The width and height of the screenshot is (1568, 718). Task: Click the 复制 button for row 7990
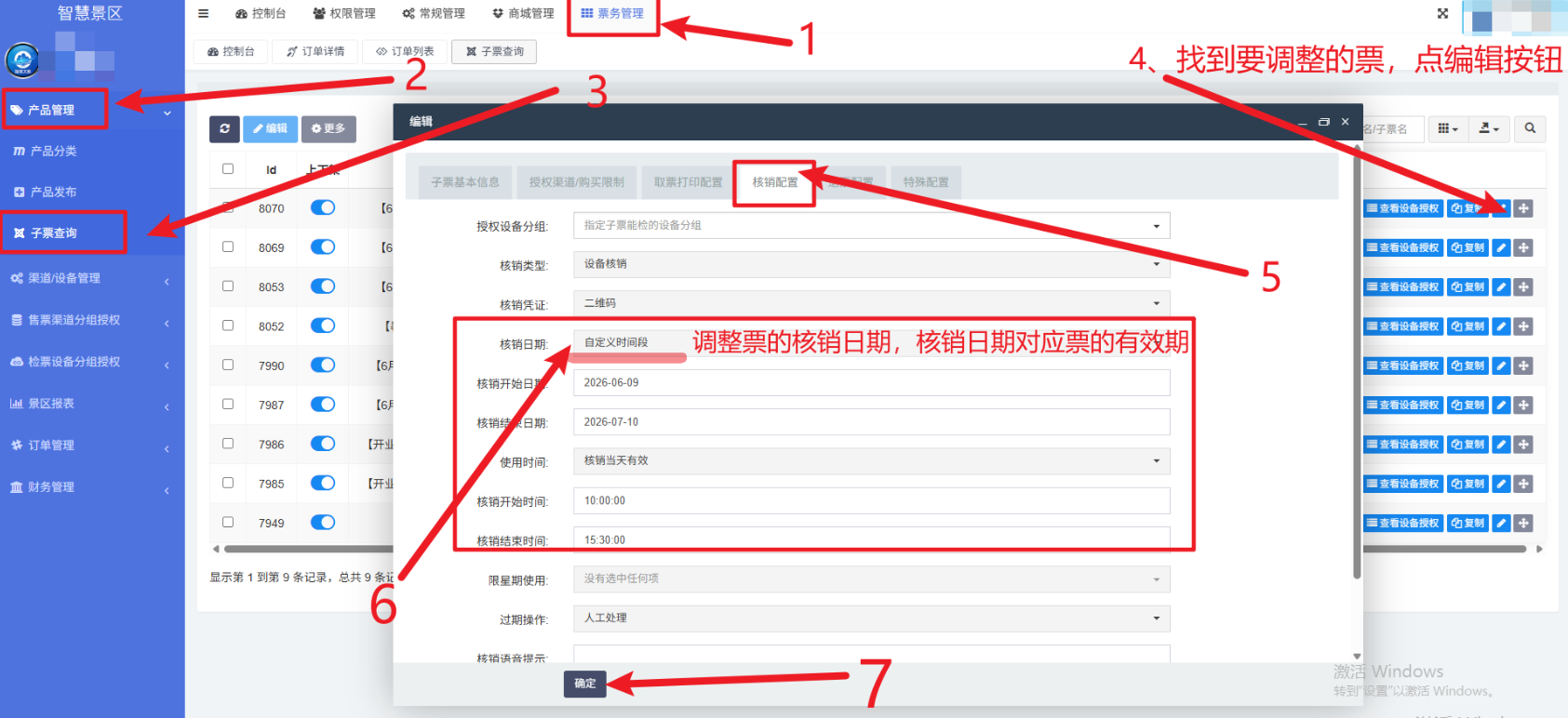click(1467, 366)
